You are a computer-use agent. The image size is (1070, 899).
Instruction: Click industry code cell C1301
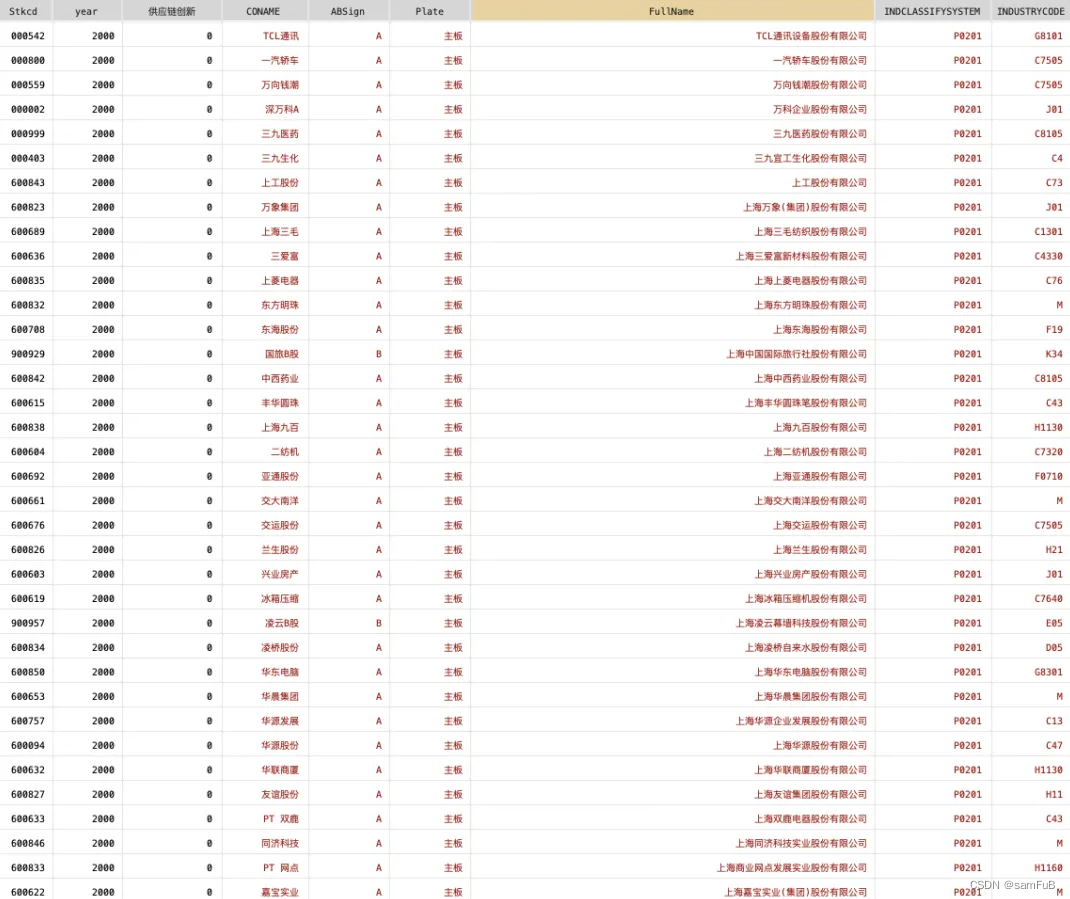[1048, 231]
